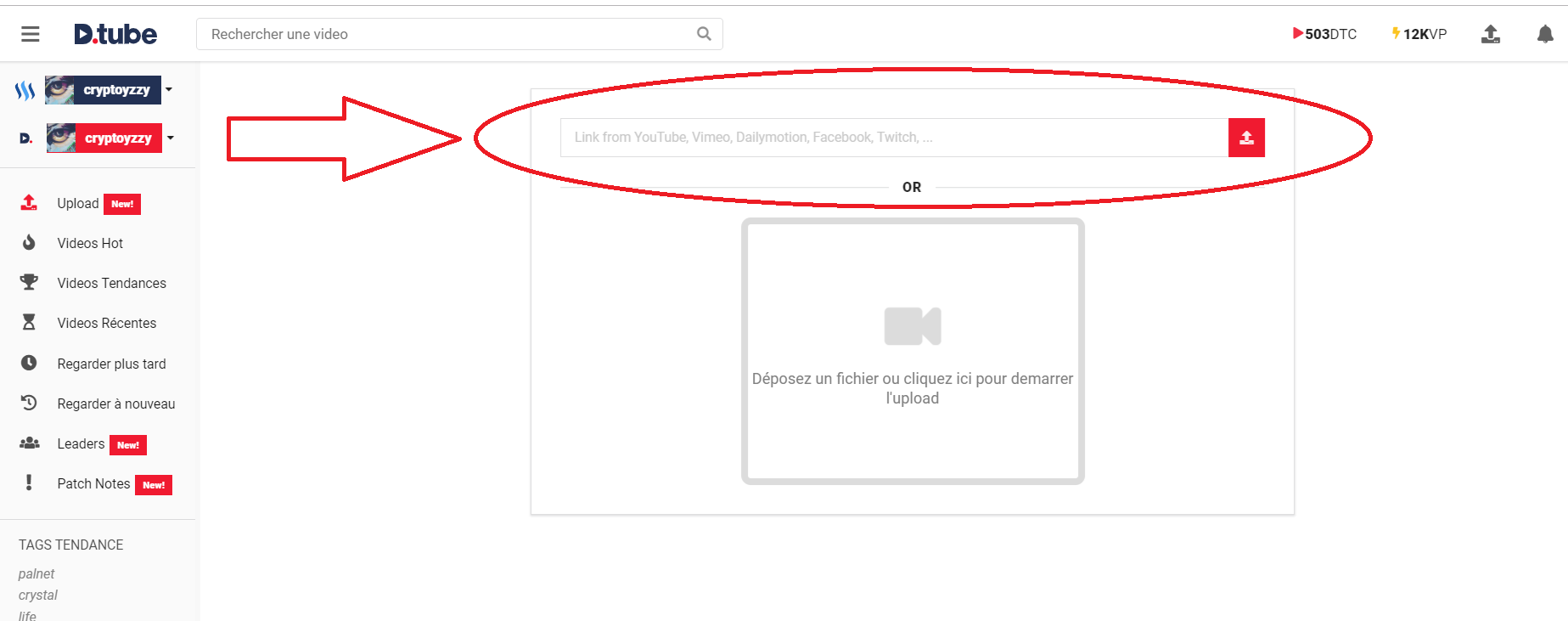Click the history icon for Regarder à nouveau

[x=29, y=403]
